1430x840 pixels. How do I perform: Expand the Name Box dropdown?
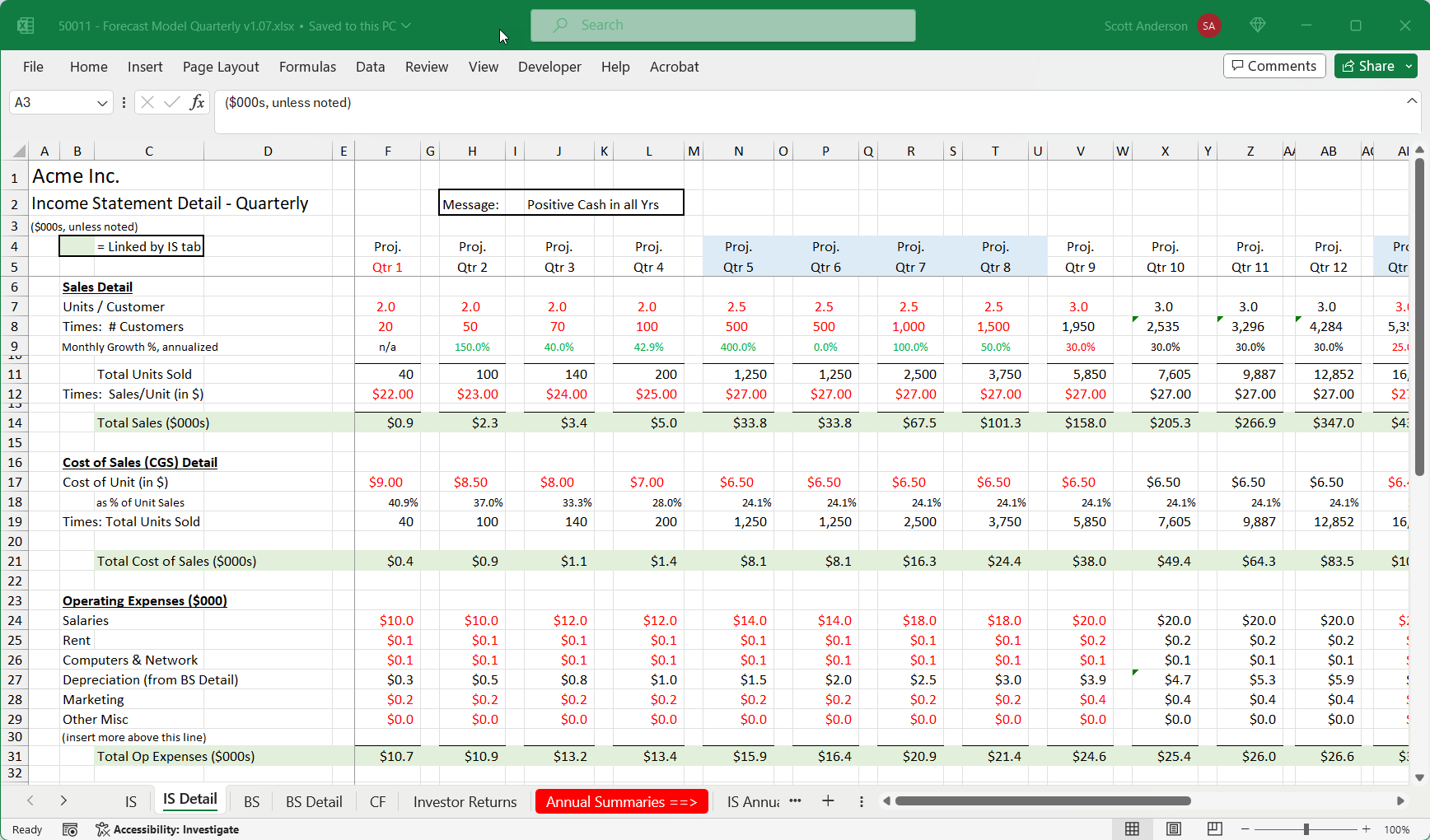pyautogui.click(x=102, y=103)
